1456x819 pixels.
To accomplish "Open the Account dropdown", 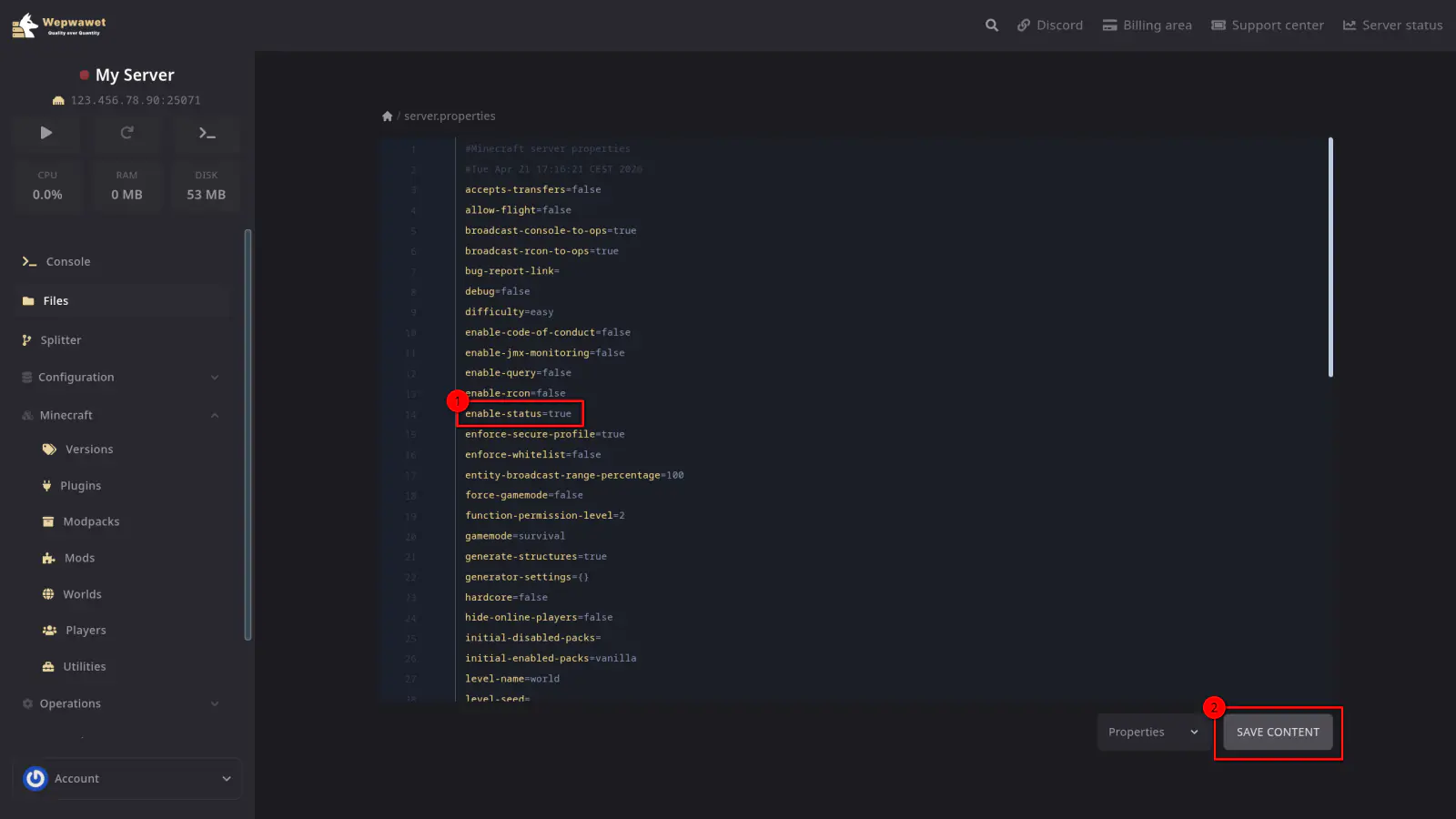I will click(x=129, y=779).
